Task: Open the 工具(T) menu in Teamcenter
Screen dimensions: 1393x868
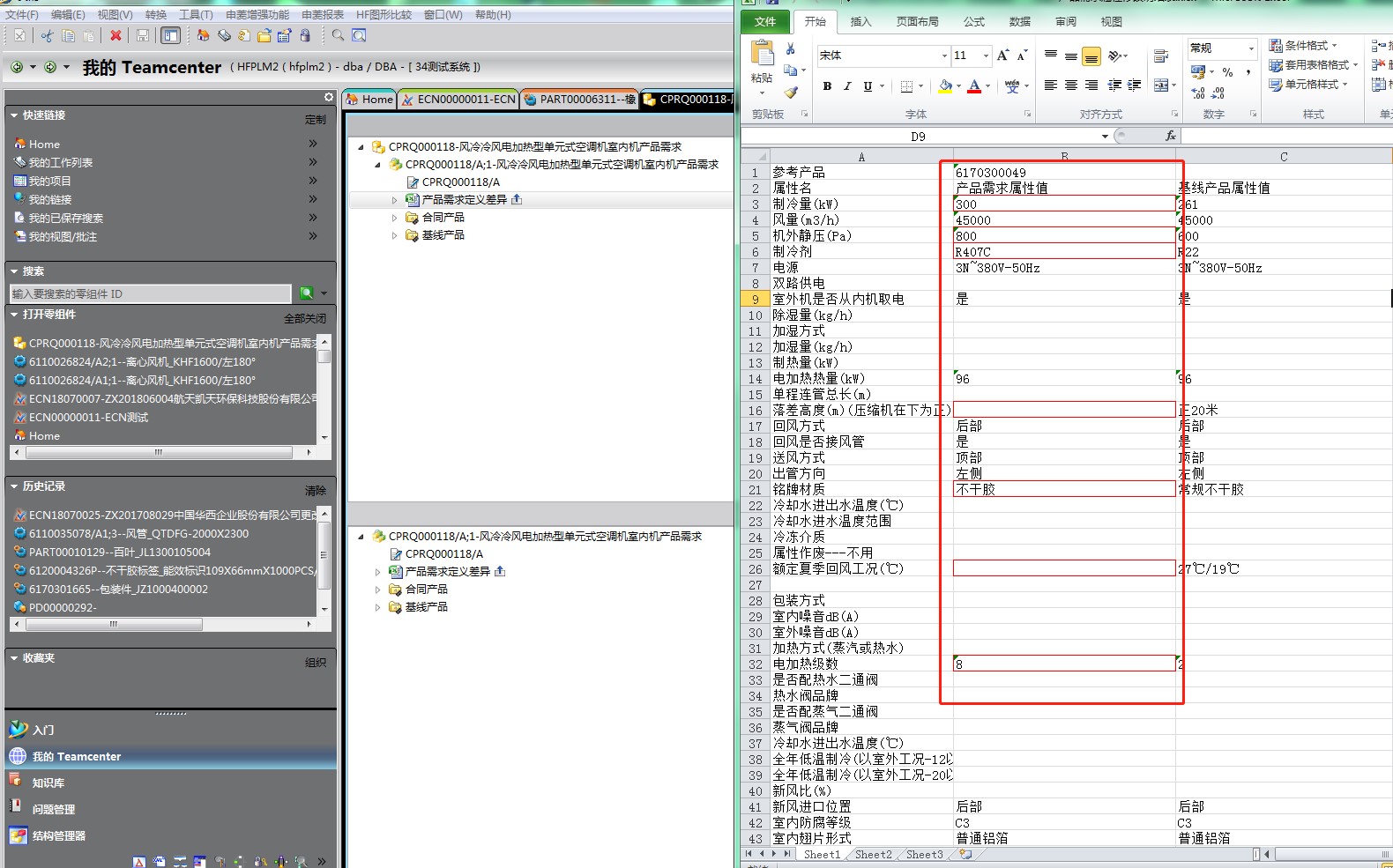Action: [196, 14]
